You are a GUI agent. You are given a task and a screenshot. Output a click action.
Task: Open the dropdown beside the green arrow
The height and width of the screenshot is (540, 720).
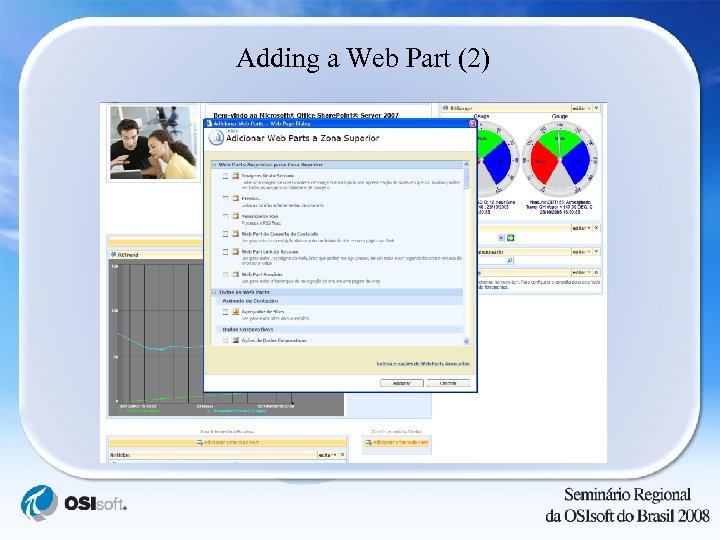pos(501,238)
